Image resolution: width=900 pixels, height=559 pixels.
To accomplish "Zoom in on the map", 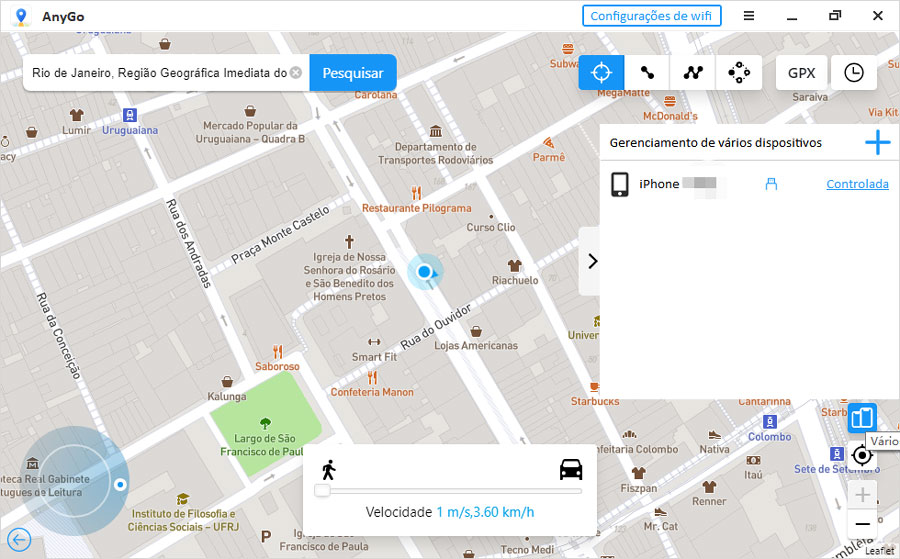I will (x=862, y=494).
